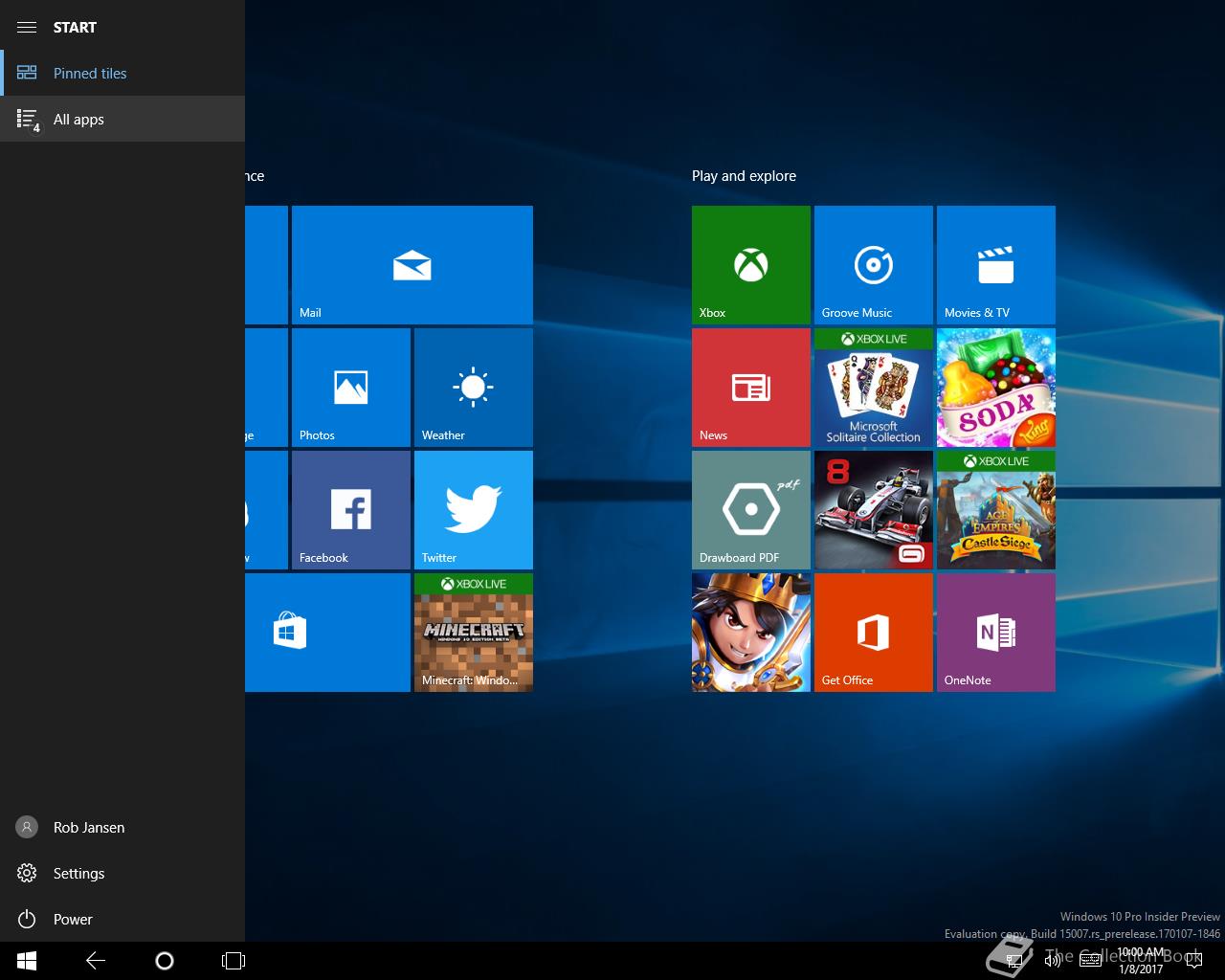Open network status tray icon
This screenshot has width=1225, height=980.
click(x=1014, y=961)
